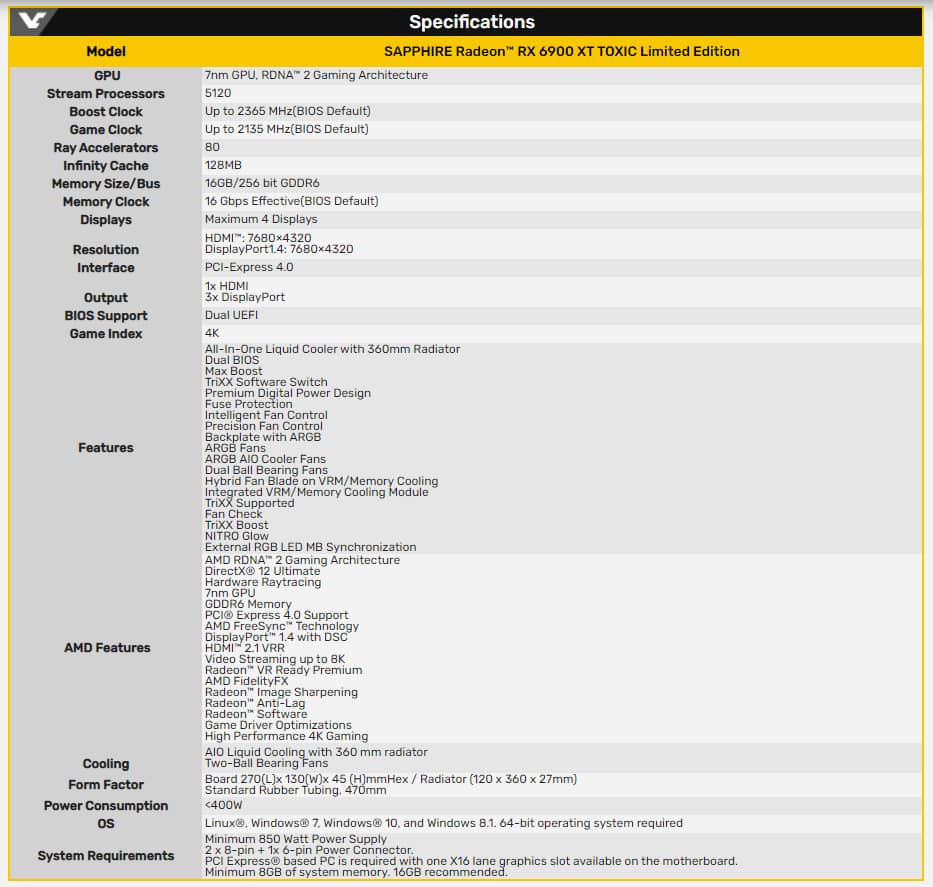Select the GPU row label
The width and height of the screenshot is (933, 887).
(107, 76)
